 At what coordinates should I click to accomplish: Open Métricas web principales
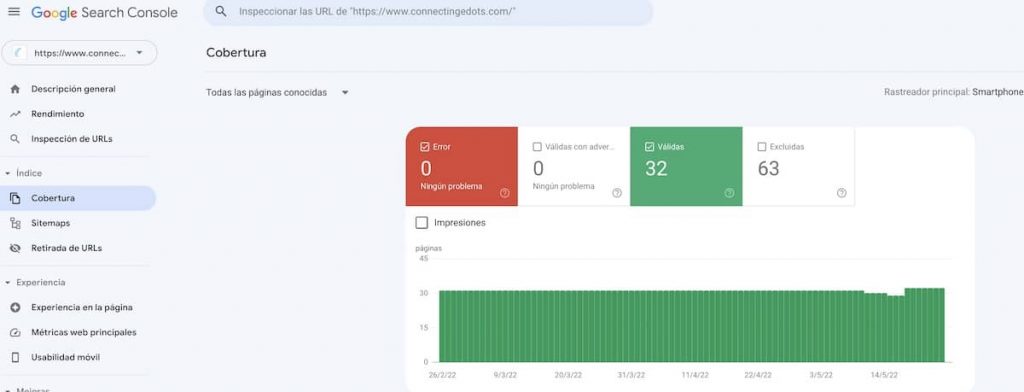84,333
